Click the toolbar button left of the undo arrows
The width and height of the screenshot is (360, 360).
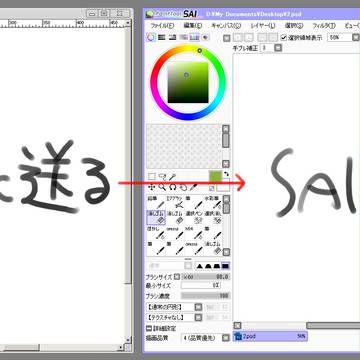[x=226, y=38]
